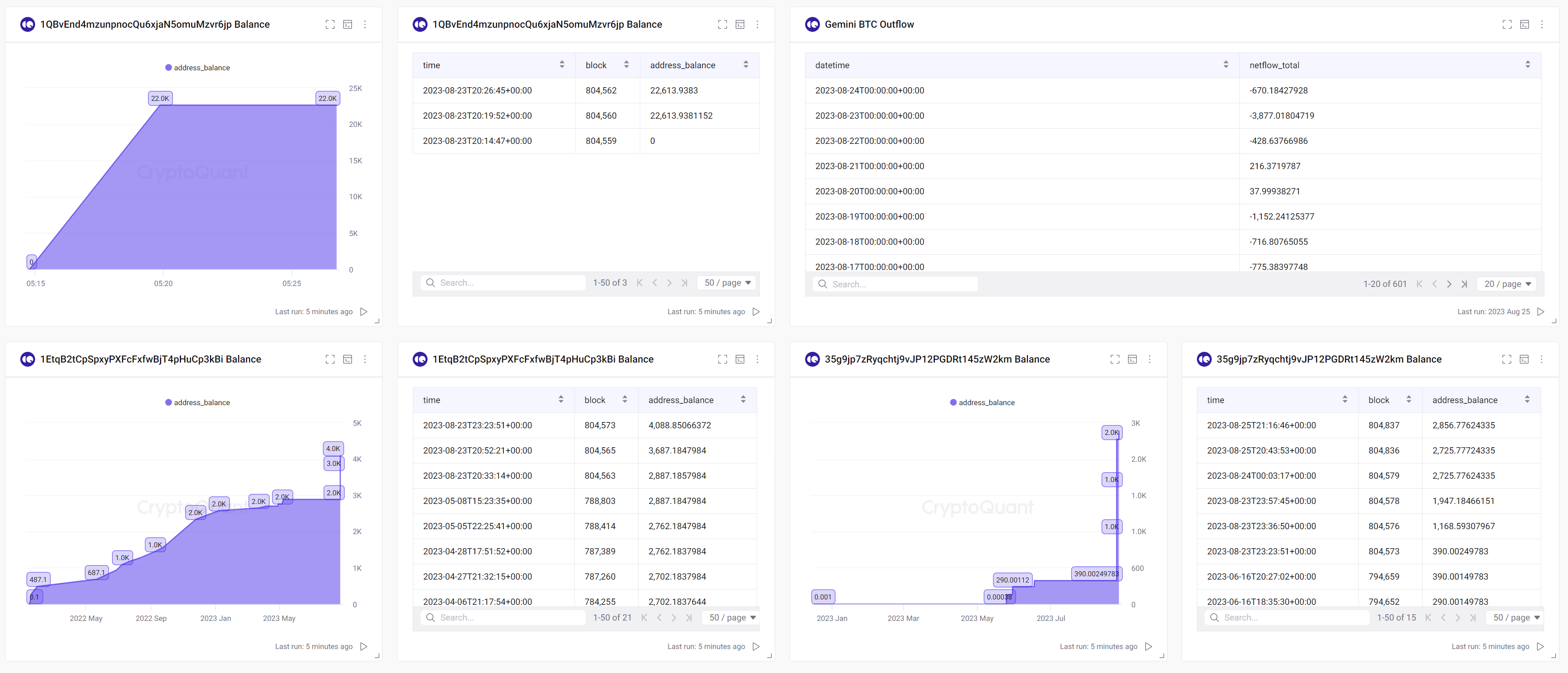Focus search field in 1QBvEnd4 Balance table
This screenshot has width=1568, height=673.
503,283
